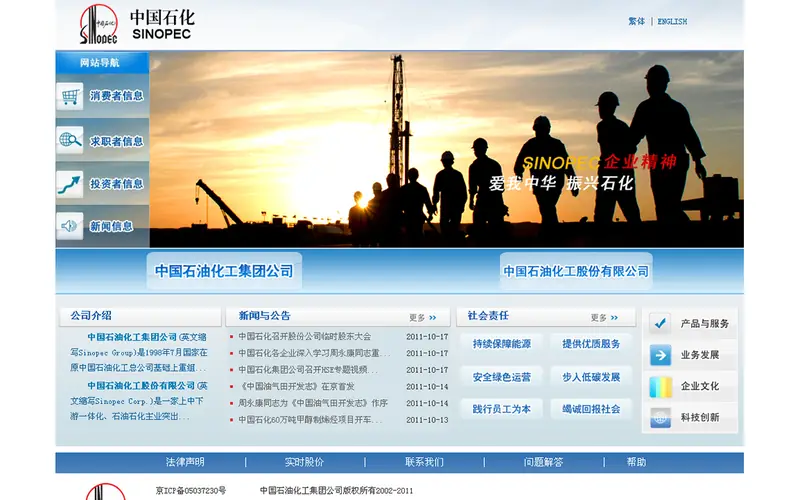800x500 pixels.
Task: Open 求职者信息 in the site navigation
Action: [117, 141]
